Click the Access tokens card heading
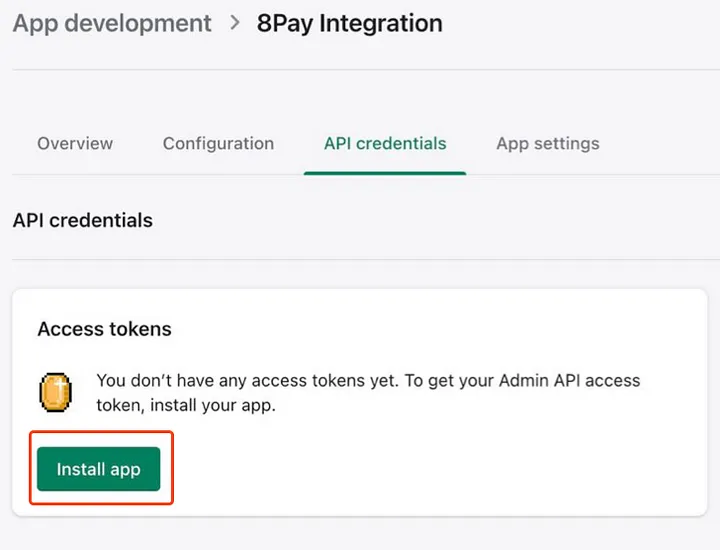This screenshot has height=550, width=720. [x=104, y=329]
